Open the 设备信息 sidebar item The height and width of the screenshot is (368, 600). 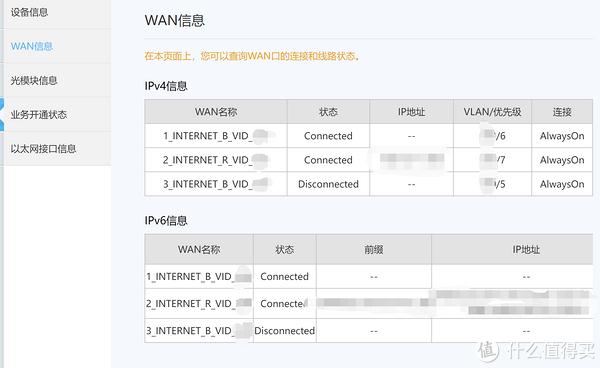pyautogui.click(x=29, y=12)
